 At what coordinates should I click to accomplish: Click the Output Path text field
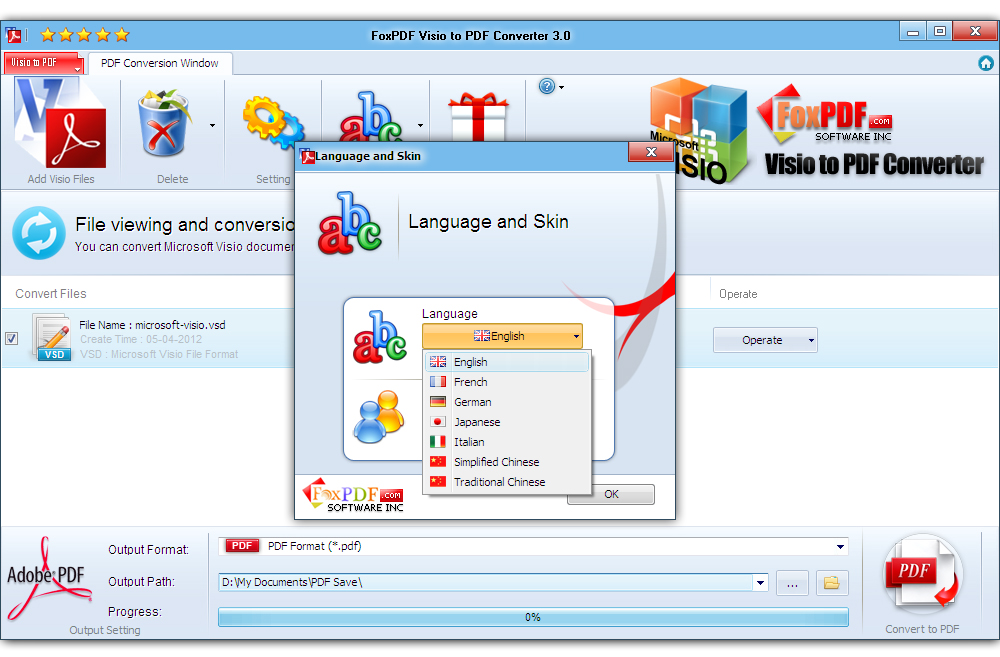pyautogui.click(x=486, y=582)
